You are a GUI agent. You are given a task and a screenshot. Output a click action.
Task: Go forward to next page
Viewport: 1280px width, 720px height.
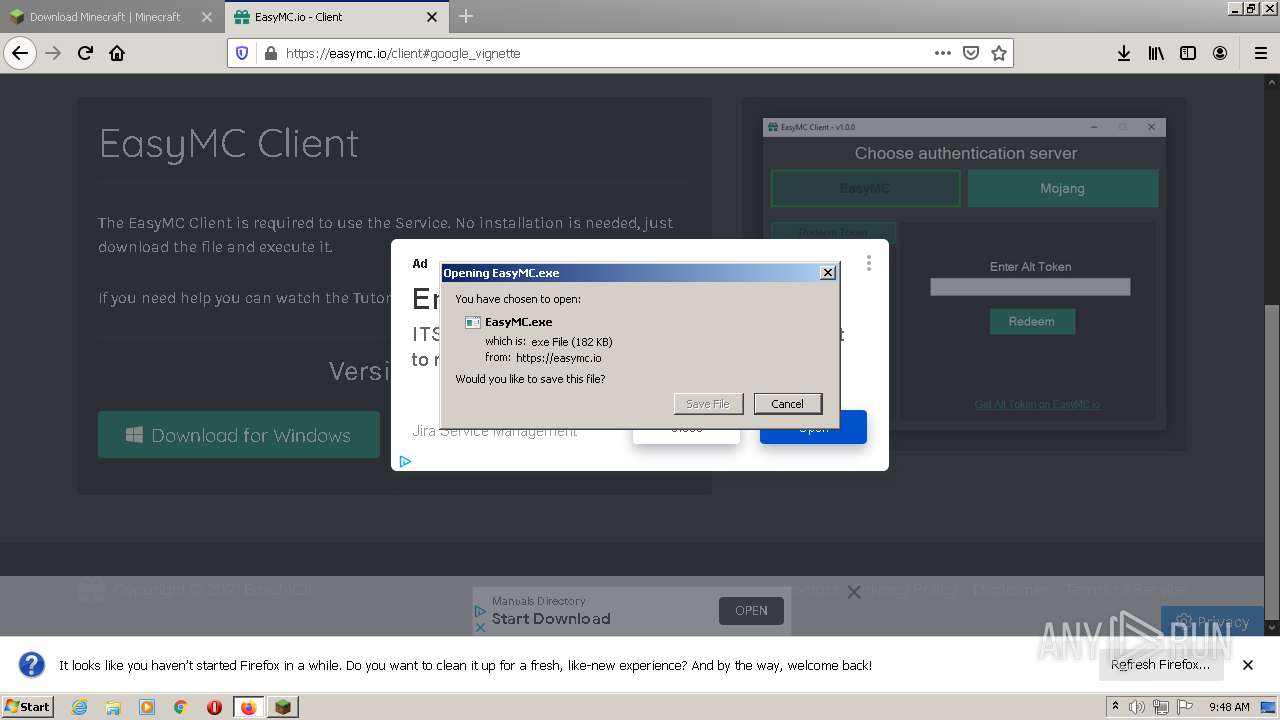pyautogui.click(x=53, y=53)
